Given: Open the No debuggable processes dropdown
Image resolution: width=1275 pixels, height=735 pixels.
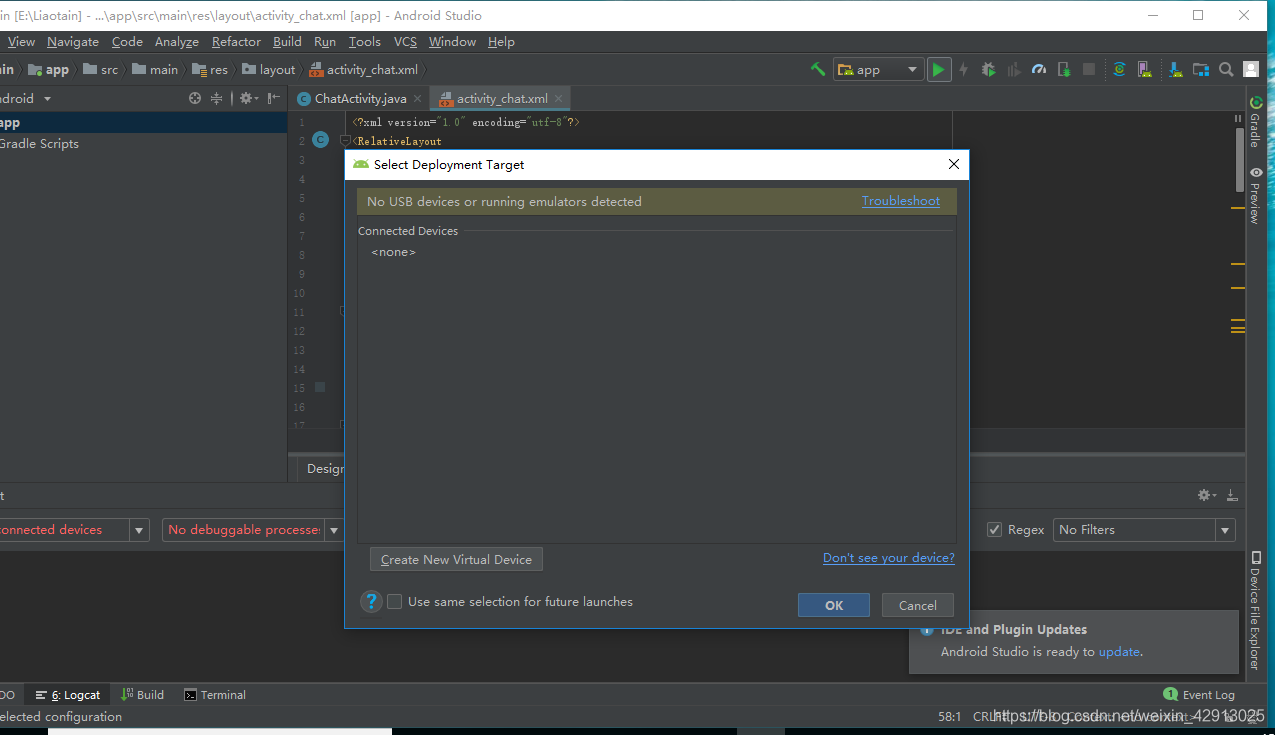Looking at the screenshot, I should pos(334,530).
